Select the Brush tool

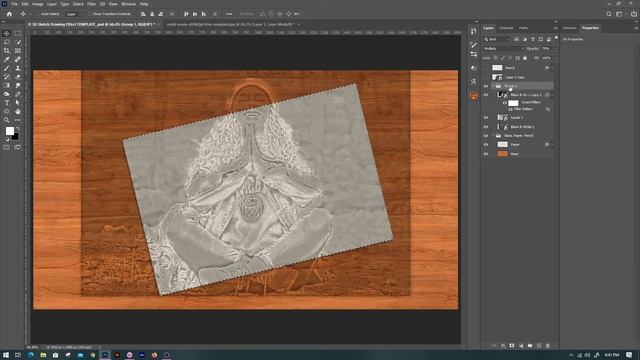(7, 68)
